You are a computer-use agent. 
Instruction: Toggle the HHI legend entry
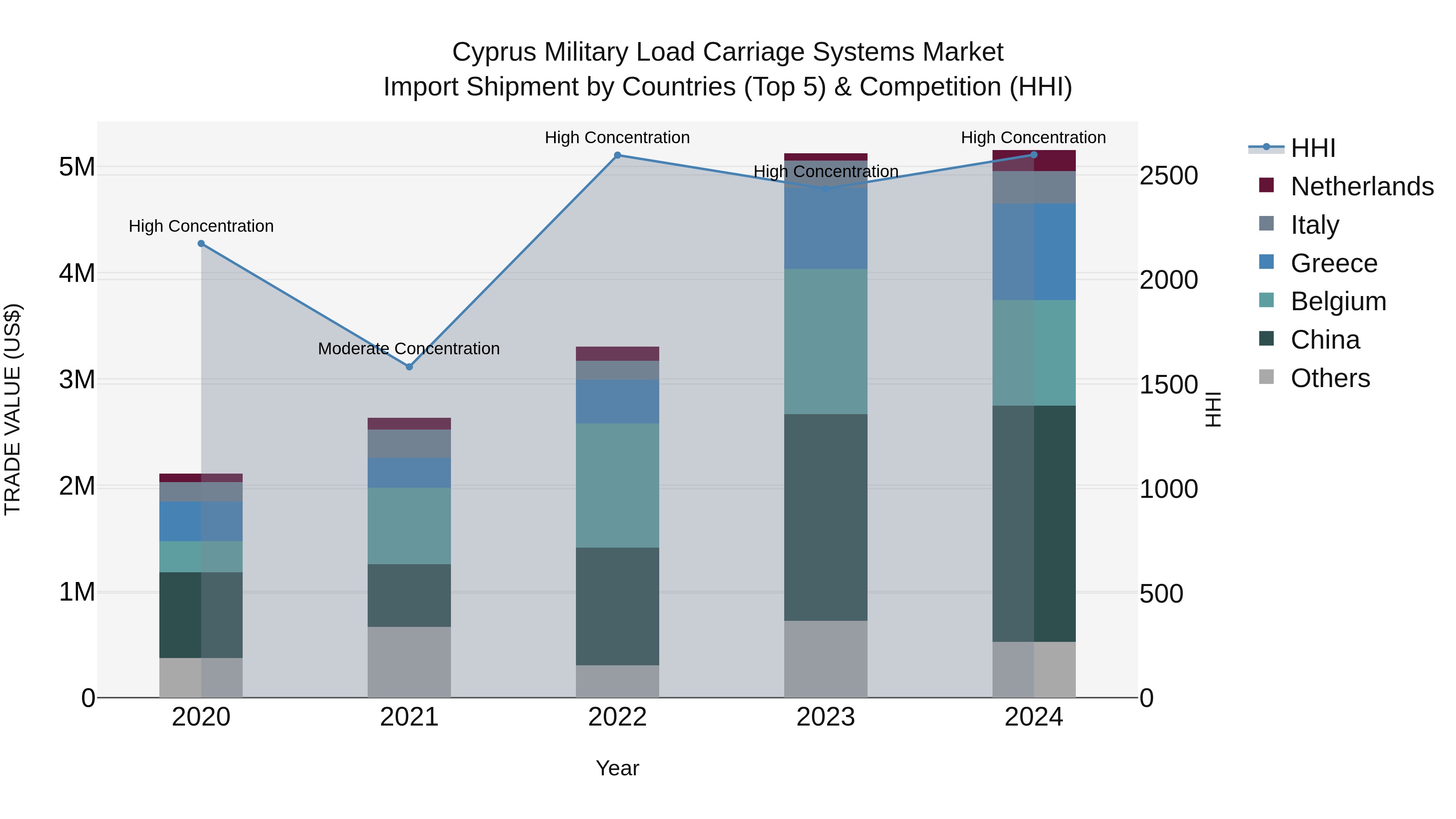[1292, 148]
